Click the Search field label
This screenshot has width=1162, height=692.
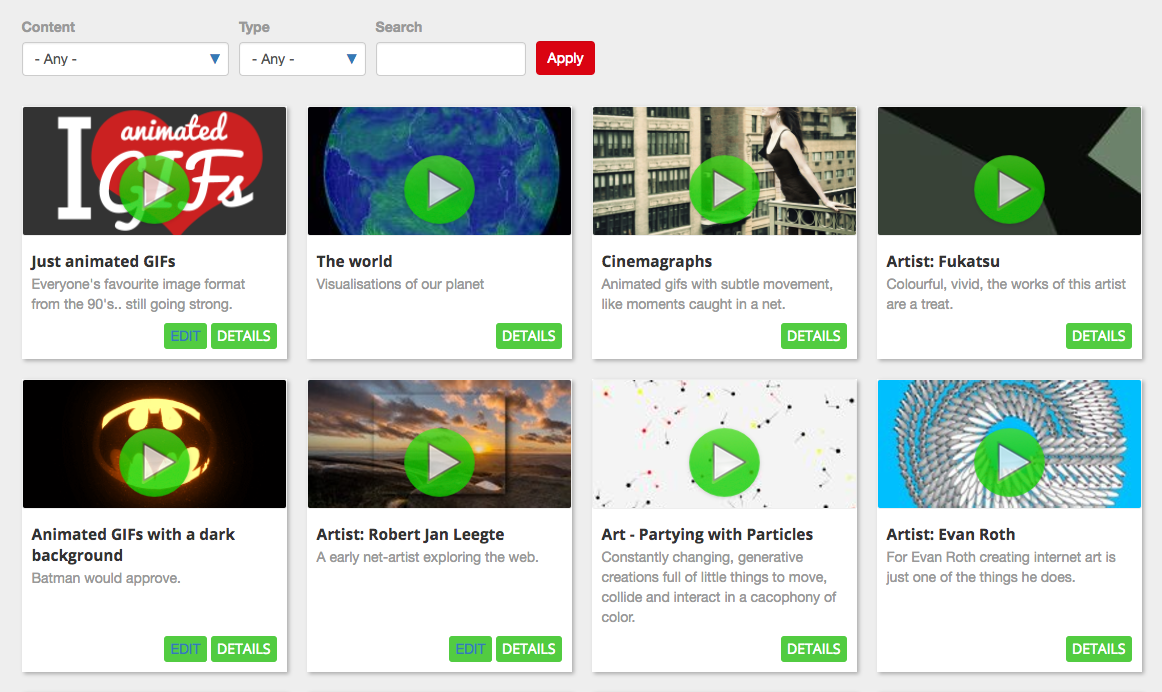(x=399, y=27)
